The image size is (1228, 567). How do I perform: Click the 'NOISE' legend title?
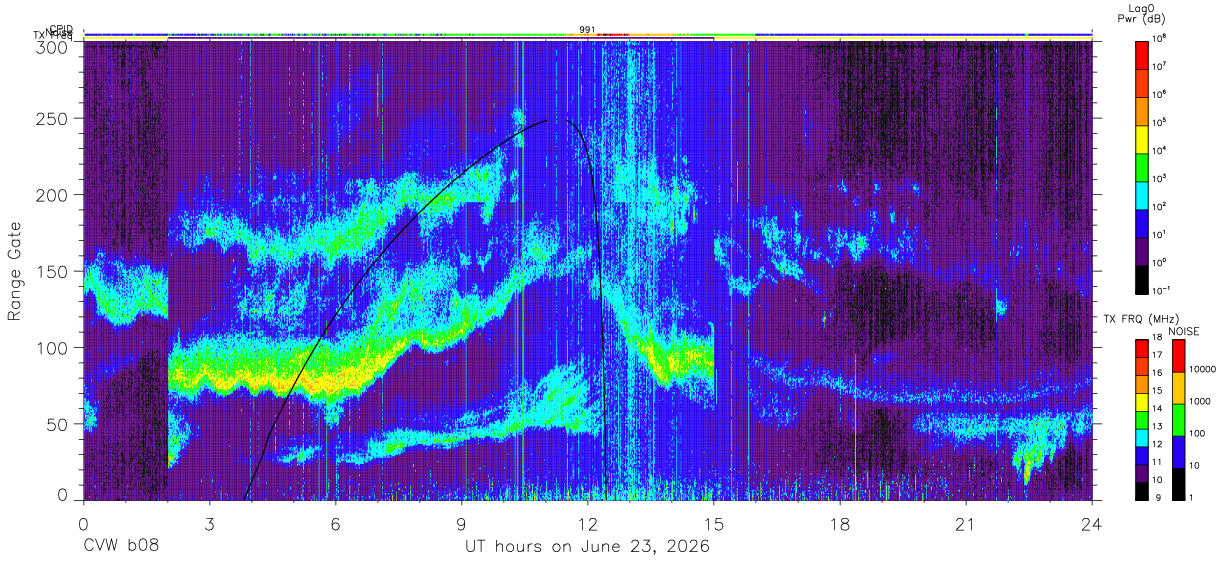[x=1184, y=331]
